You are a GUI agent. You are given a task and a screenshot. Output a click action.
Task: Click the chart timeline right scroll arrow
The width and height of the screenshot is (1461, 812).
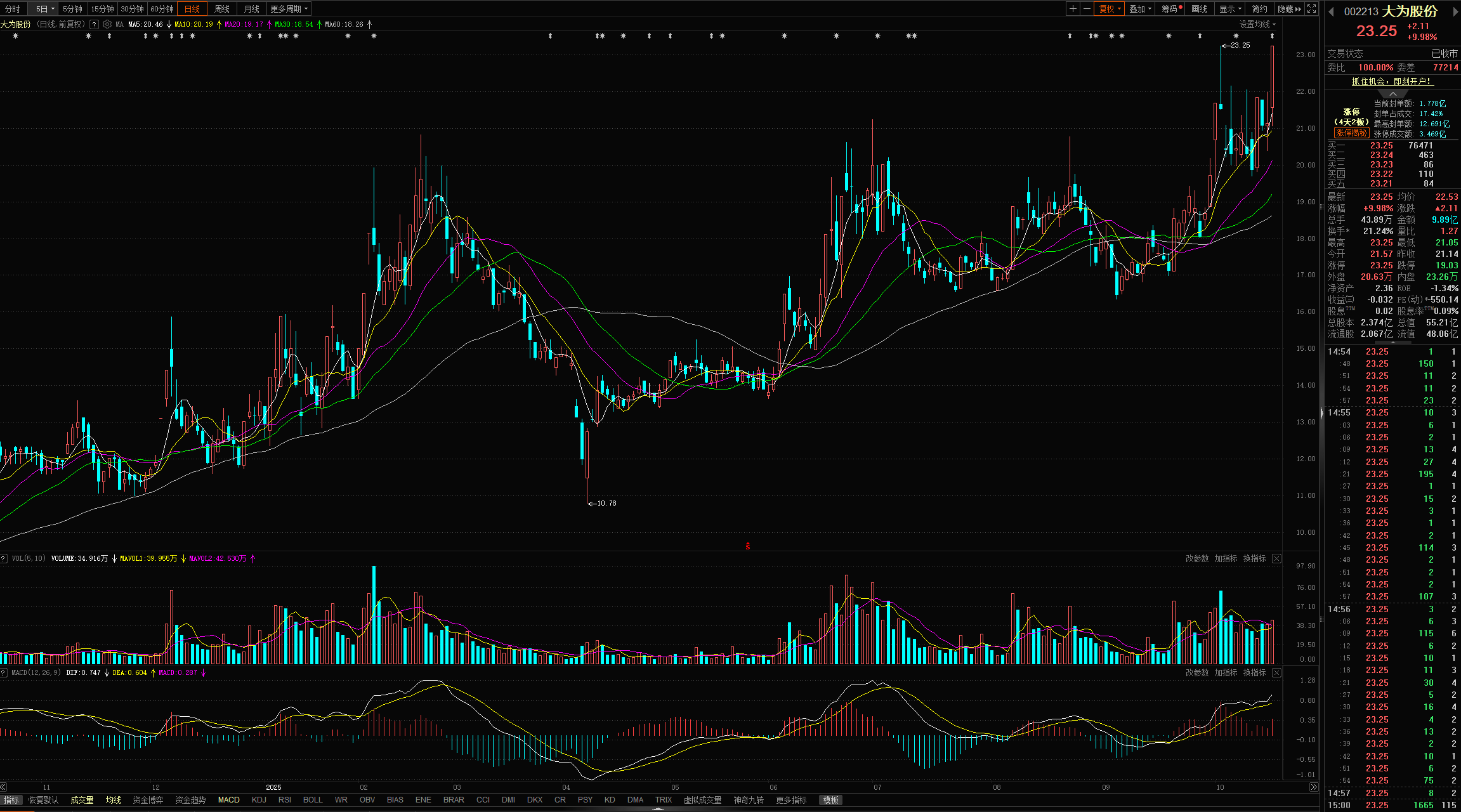point(1313,787)
